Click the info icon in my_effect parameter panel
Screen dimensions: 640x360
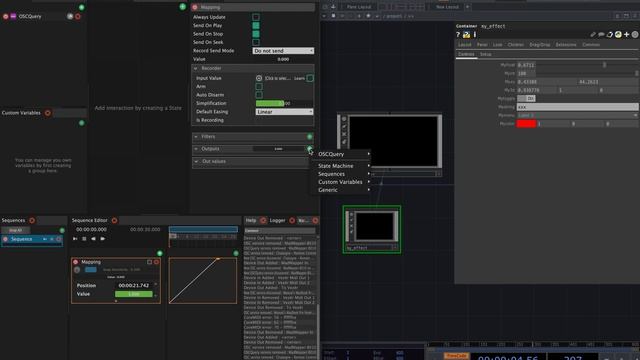(475, 35)
